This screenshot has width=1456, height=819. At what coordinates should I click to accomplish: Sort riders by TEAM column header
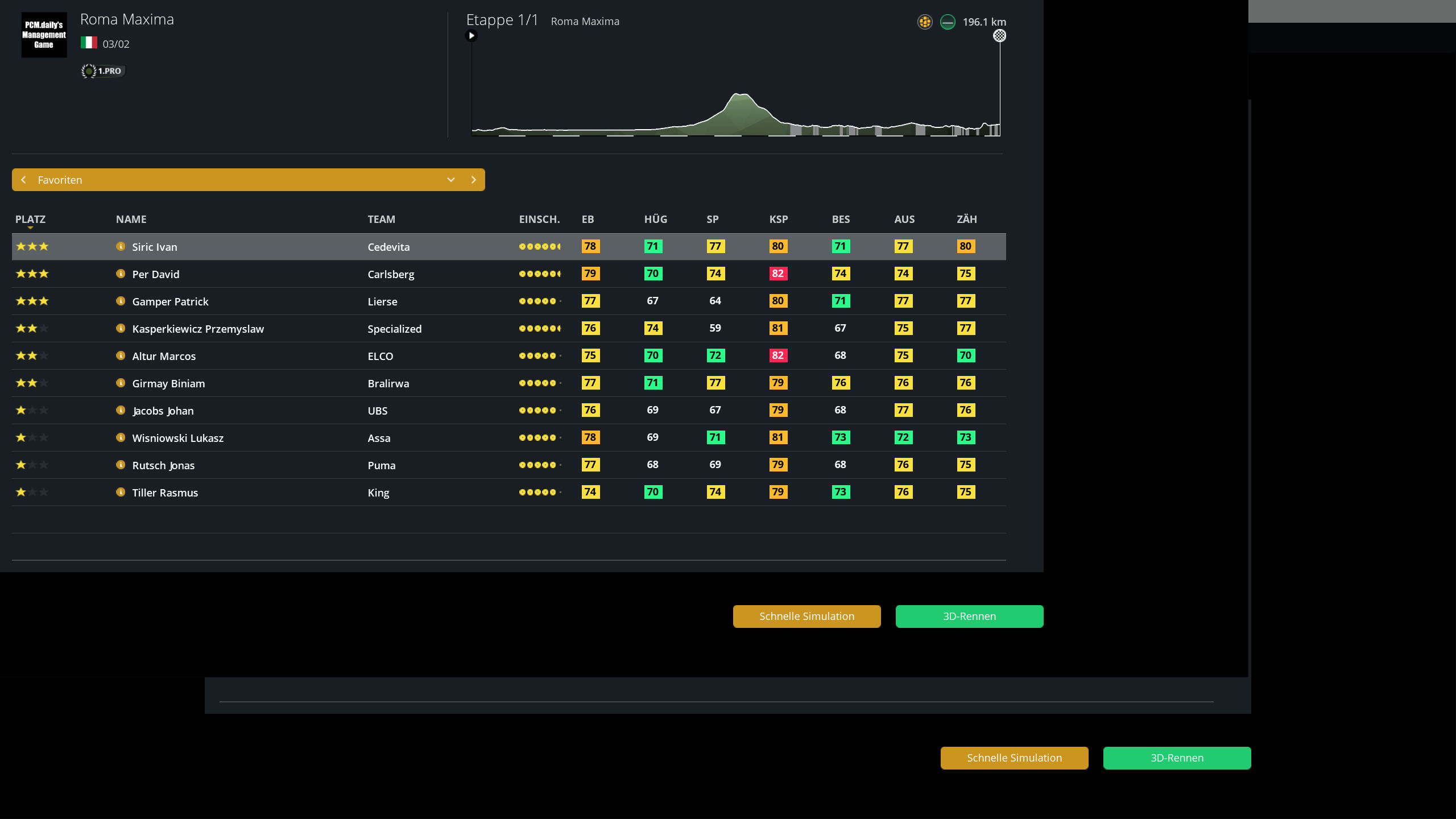(x=381, y=220)
